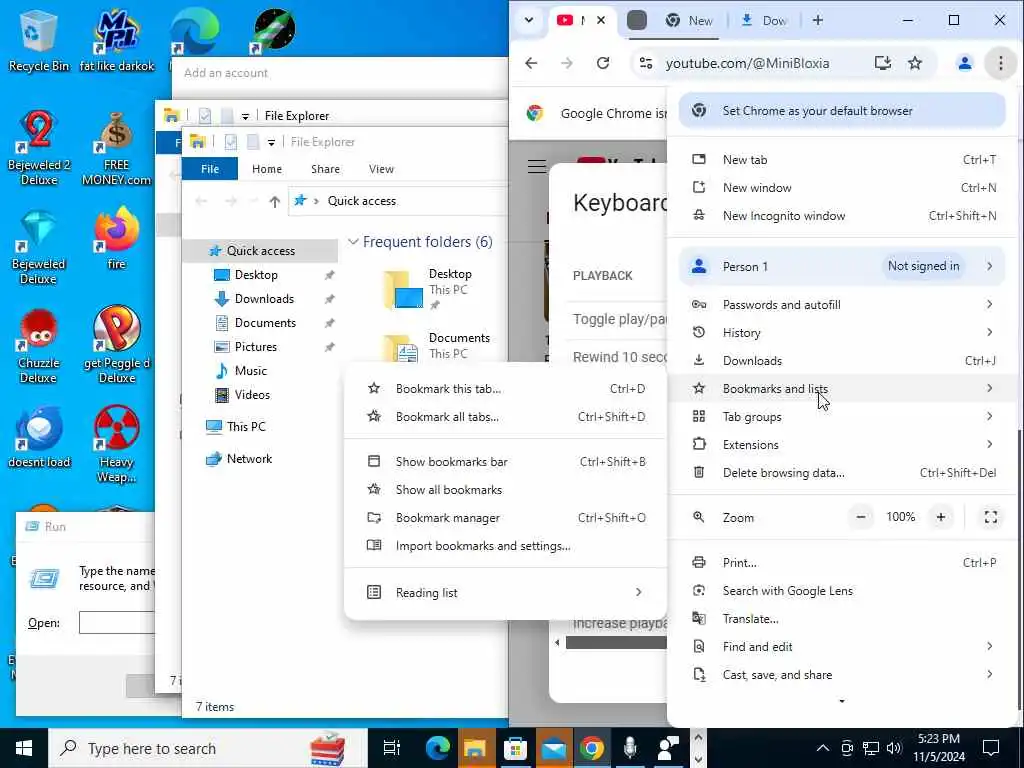Open File Explorer from the taskbar
This screenshot has width=1024, height=768.
[x=475, y=748]
